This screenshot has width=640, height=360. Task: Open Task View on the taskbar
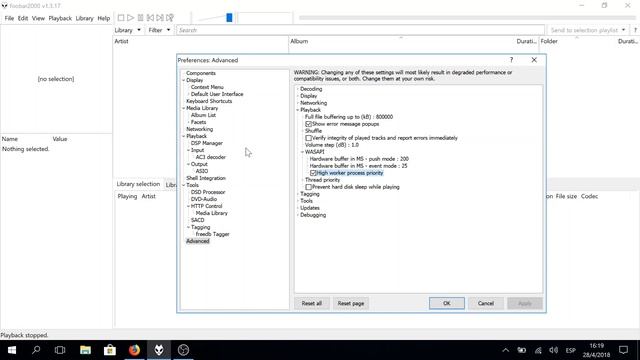[x=60, y=350]
